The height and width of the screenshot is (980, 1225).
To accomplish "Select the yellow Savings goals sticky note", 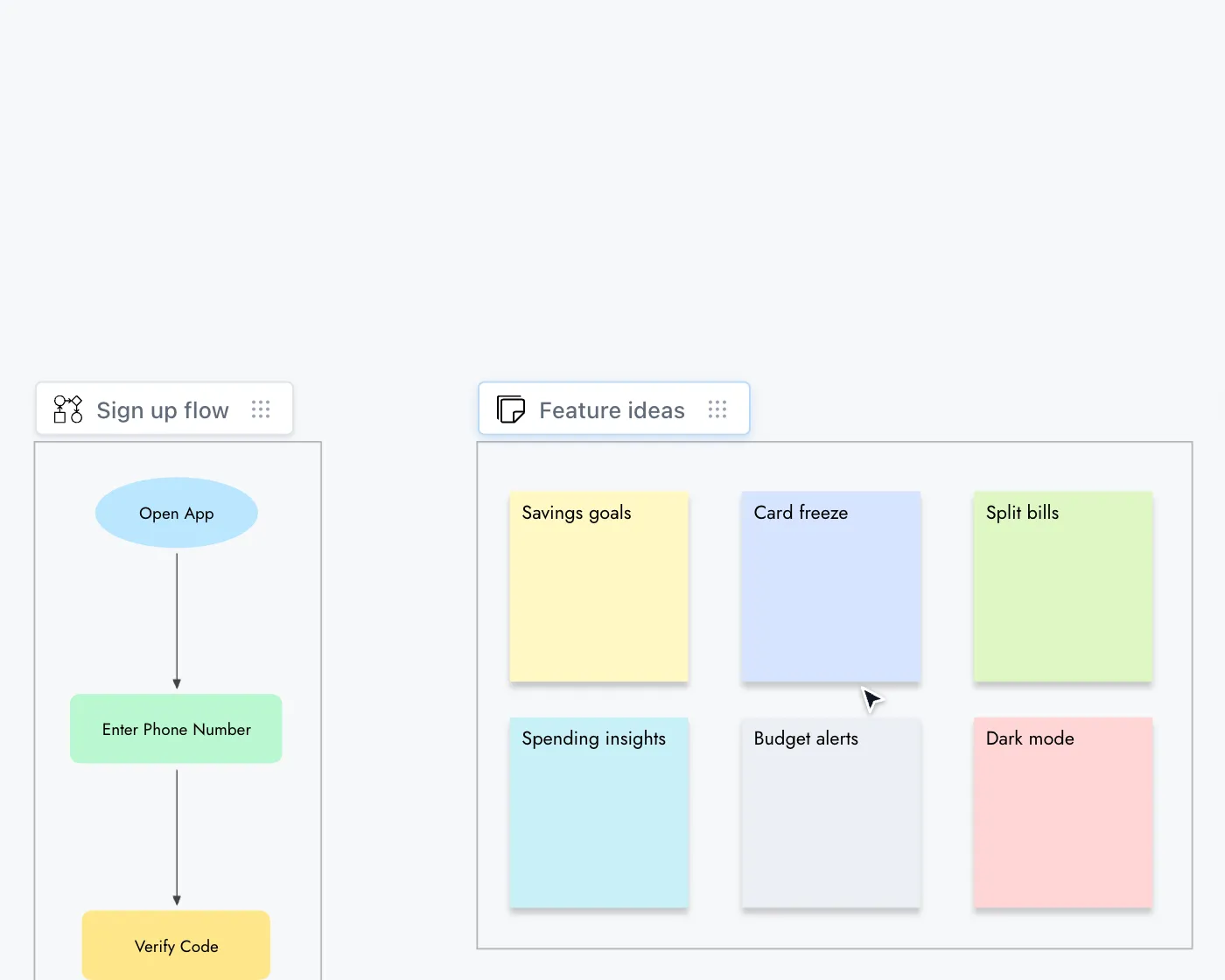I will pos(599,586).
